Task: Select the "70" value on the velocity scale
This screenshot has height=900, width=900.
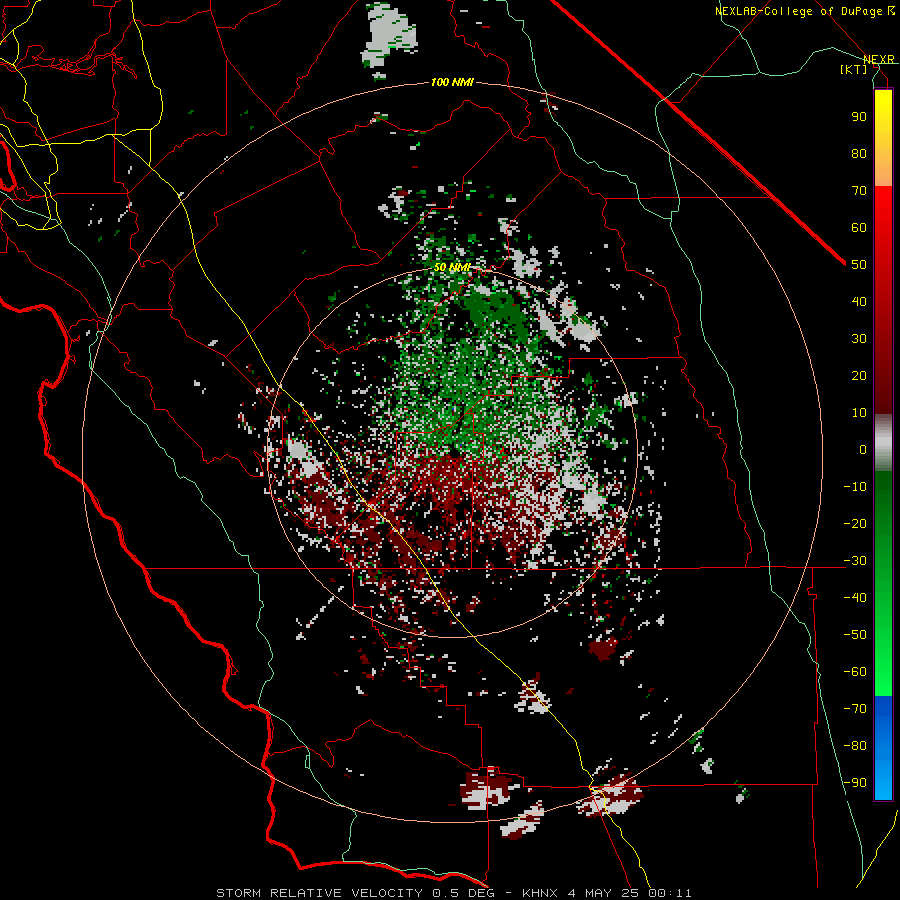Action: pos(859,191)
